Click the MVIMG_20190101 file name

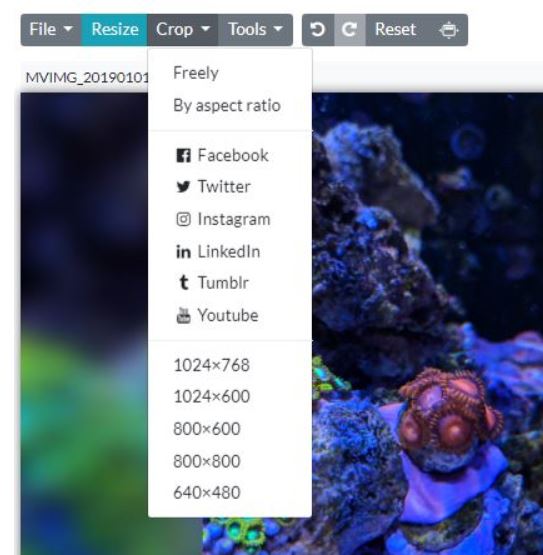tap(87, 78)
